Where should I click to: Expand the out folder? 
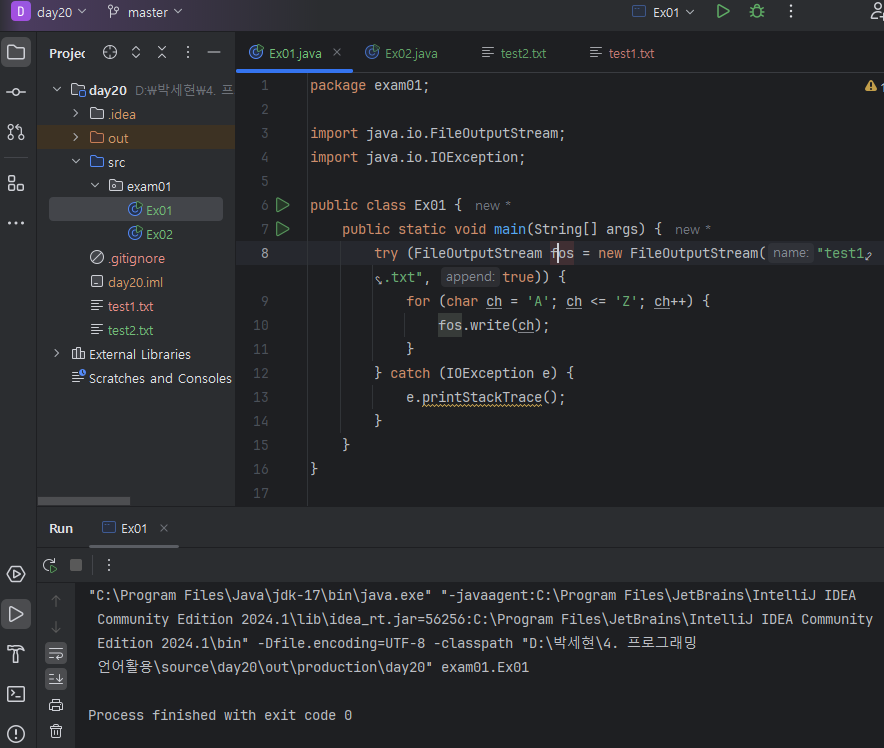tap(76, 138)
